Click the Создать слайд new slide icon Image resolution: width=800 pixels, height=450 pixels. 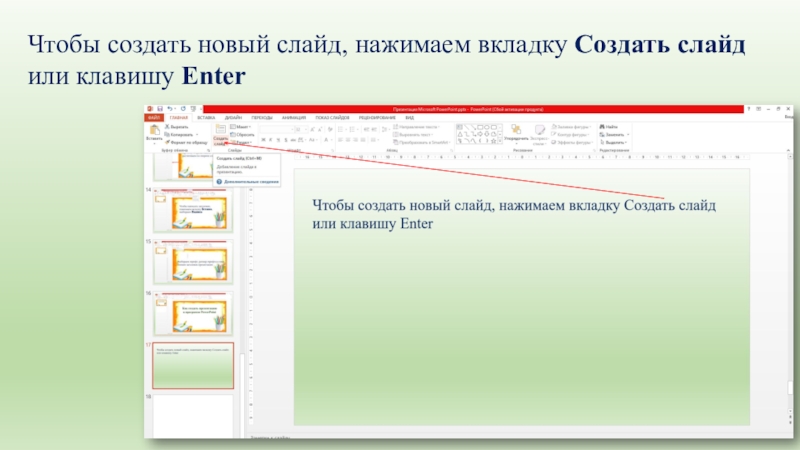point(220,129)
